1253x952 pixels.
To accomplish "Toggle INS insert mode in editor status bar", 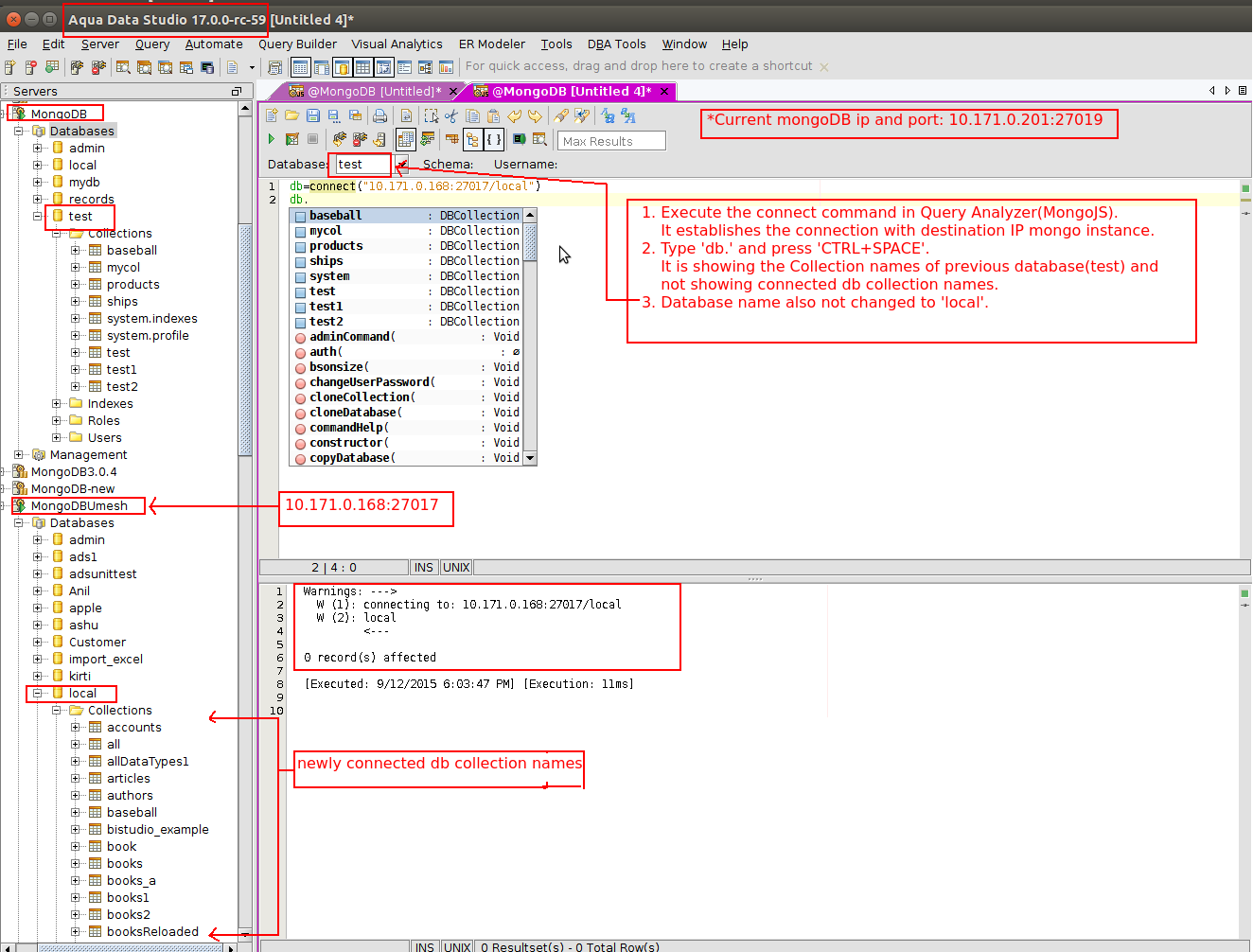I will point(424,568).
